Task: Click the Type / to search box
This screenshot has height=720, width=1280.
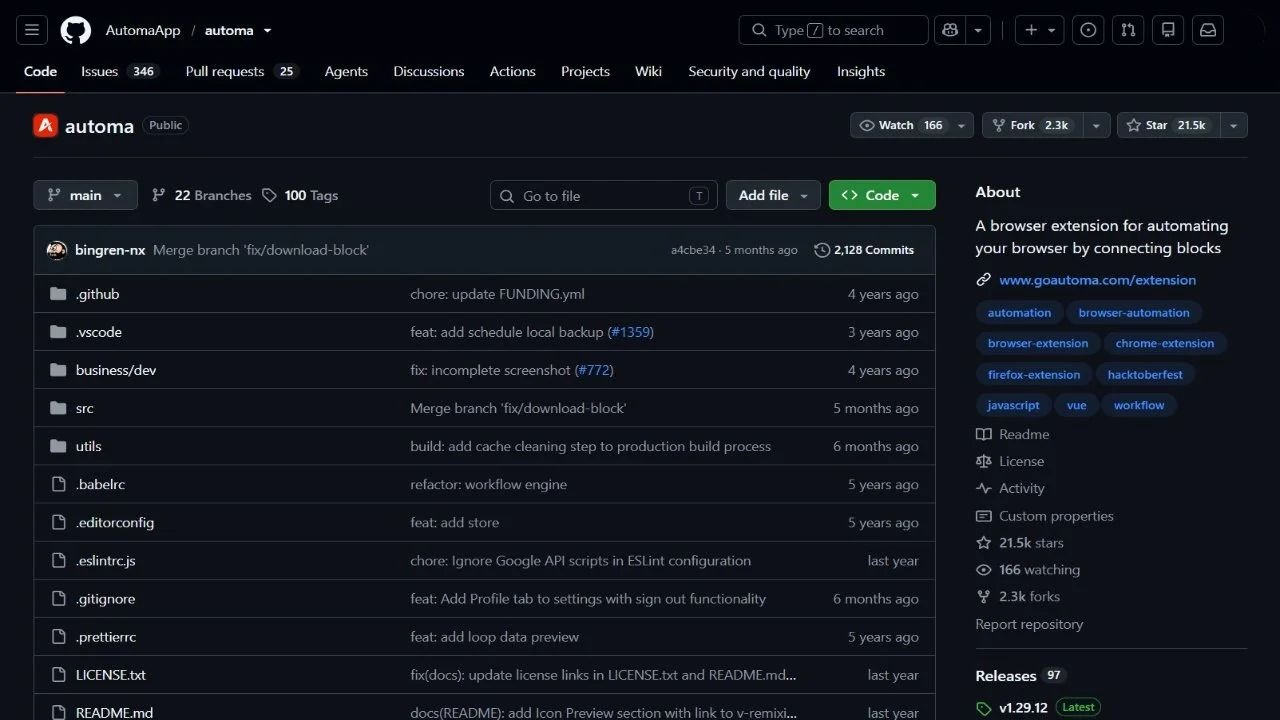Action: click(834, 30)
